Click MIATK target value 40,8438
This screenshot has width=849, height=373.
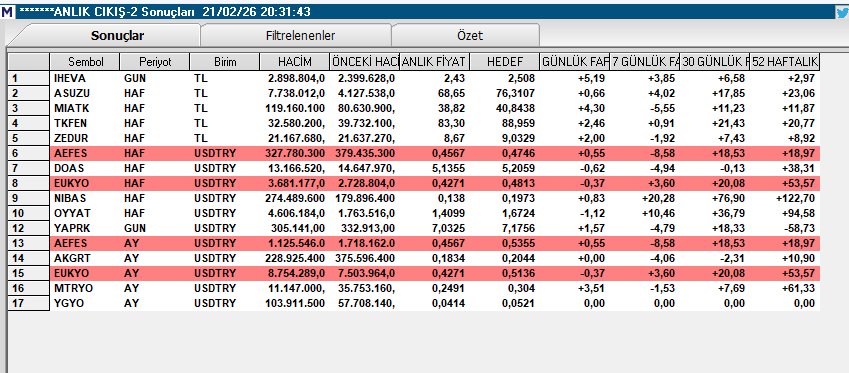click(515, 108)
